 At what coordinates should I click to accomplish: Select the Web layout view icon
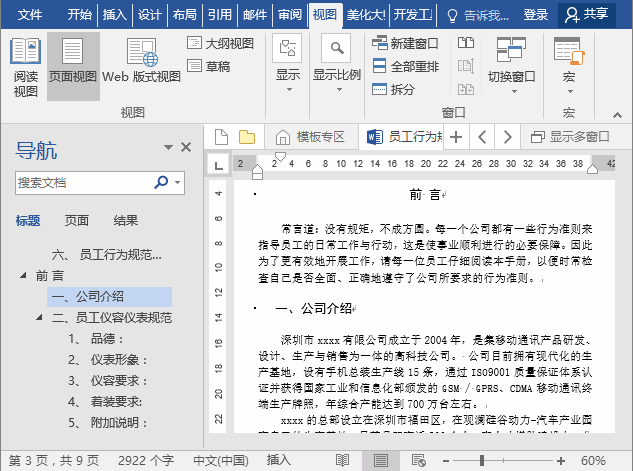click(x=141, y=66)
